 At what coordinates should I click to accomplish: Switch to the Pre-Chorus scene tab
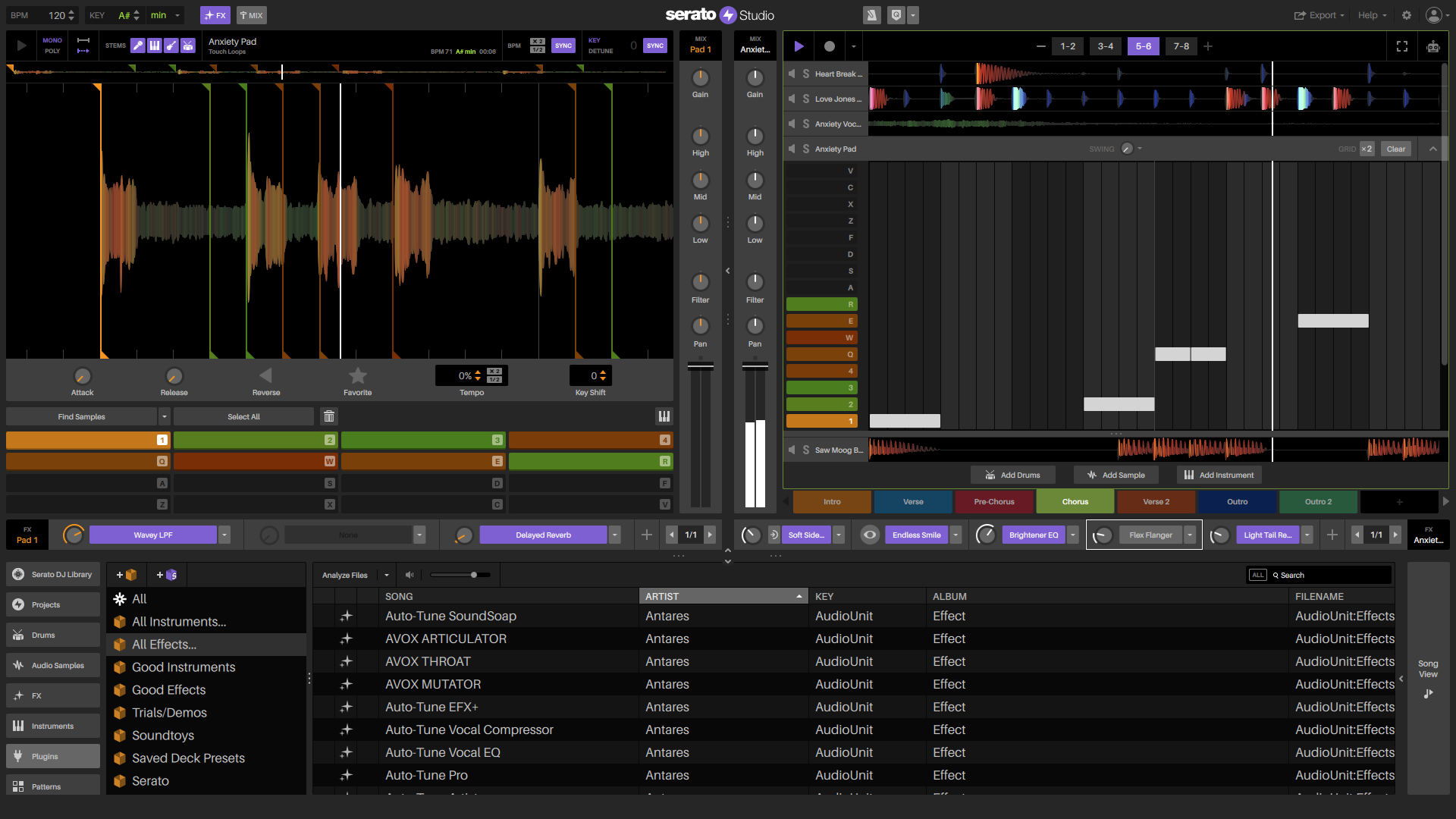click(x=993, y=502)
